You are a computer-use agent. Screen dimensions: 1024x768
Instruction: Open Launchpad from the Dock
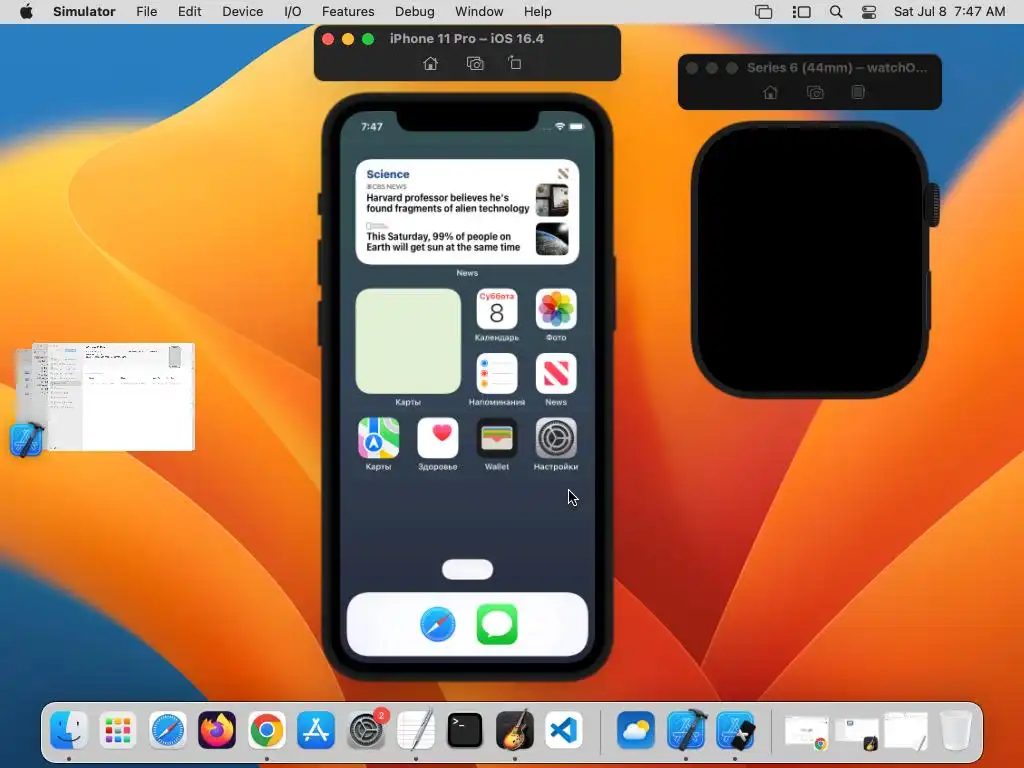tap(118, 729)
